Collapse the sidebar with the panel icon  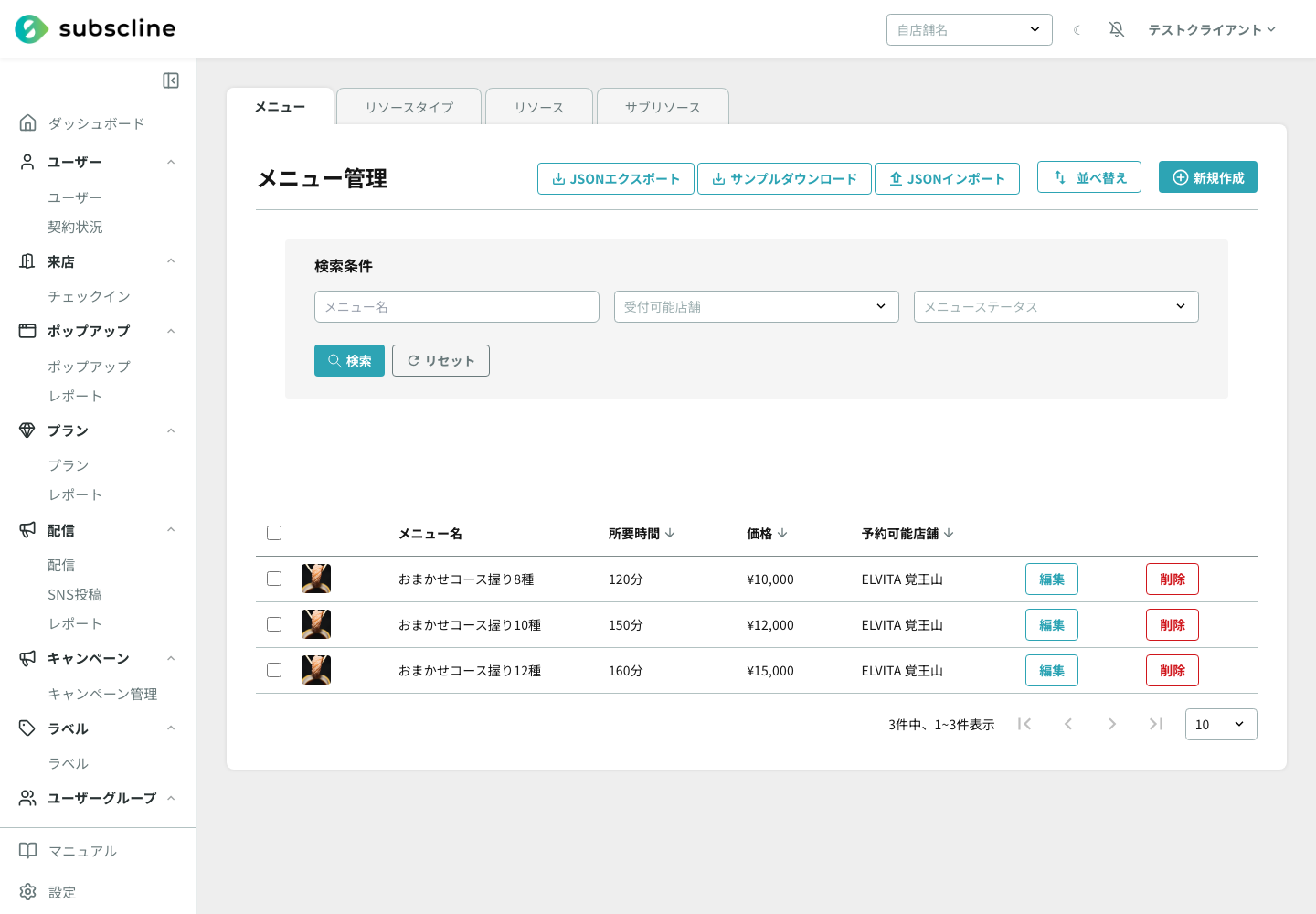point(171,80)
